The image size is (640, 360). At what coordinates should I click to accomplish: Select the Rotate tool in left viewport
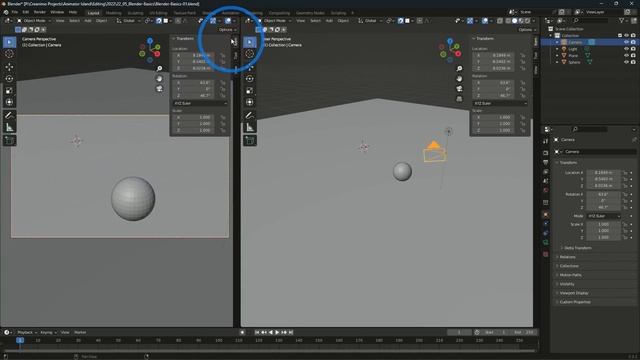pyautogui.click(x=9, y=78)
